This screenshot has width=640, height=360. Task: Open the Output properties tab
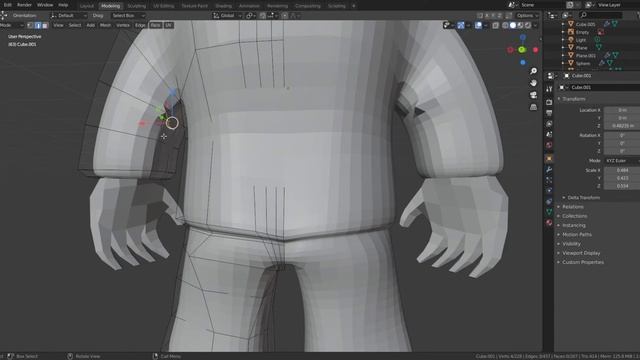[x=549, y=113]
